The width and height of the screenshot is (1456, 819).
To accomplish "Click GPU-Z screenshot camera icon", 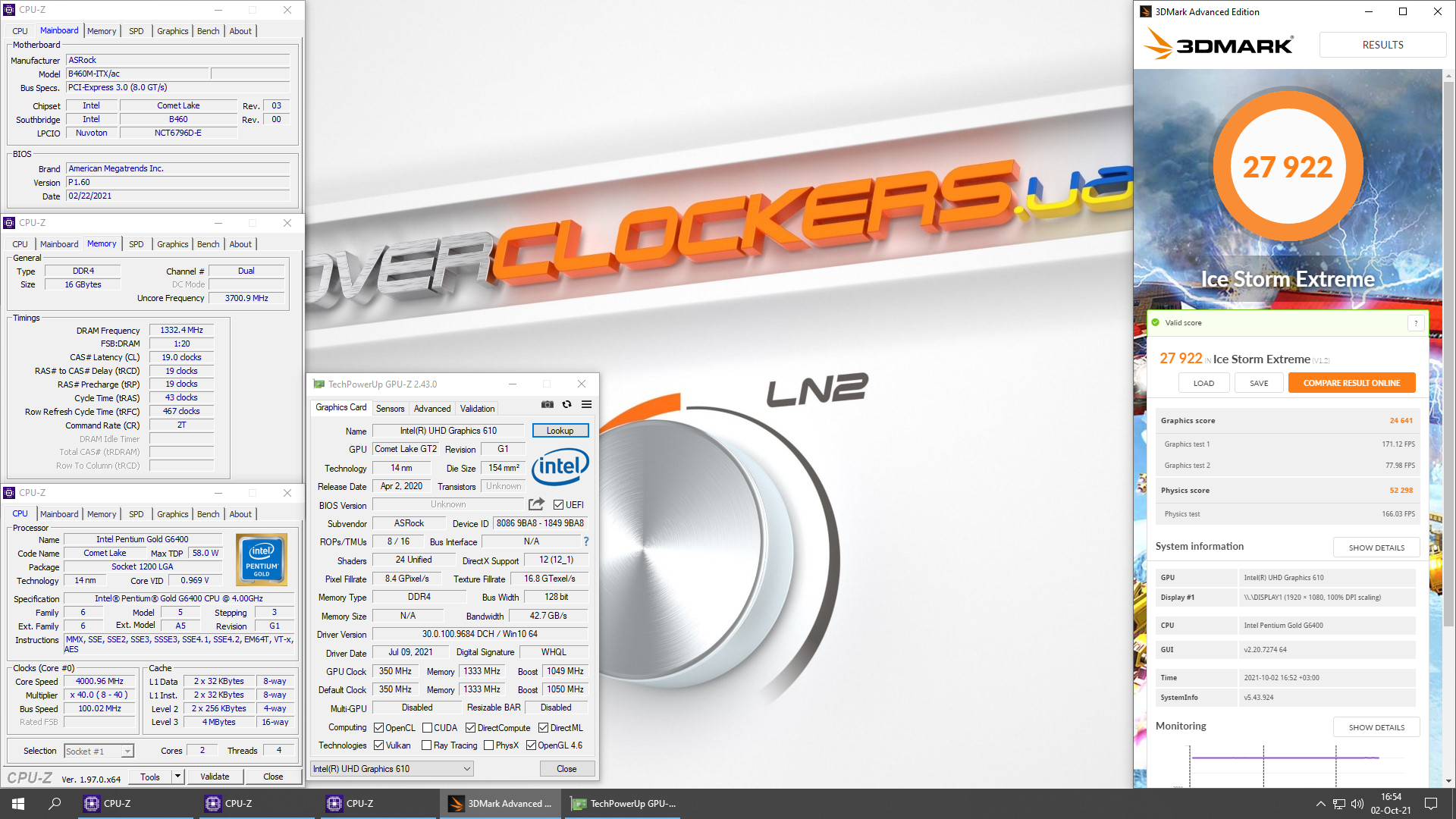I will (x=548, y=405).
